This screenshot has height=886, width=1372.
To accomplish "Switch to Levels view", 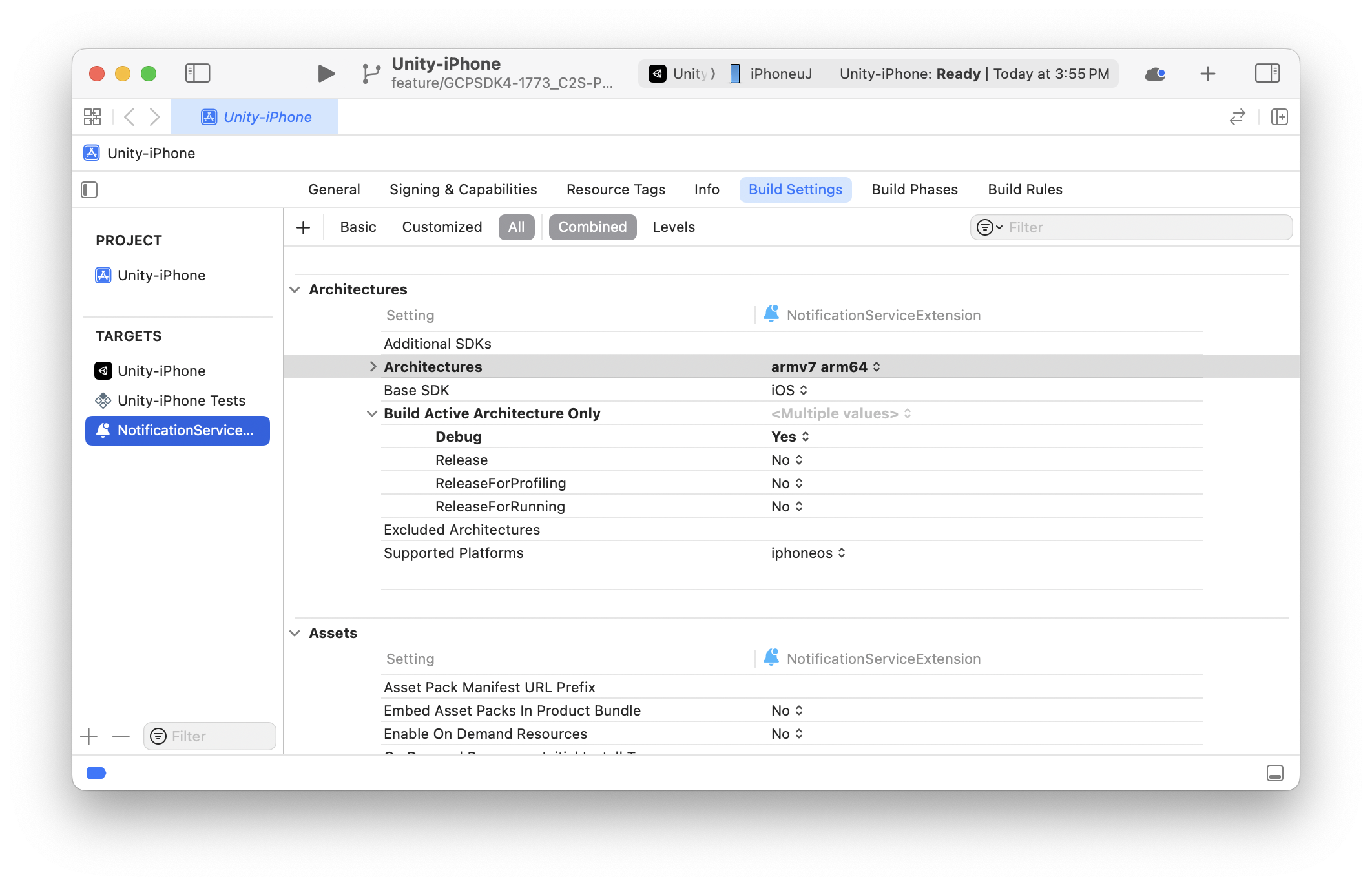I will [x=673, y=227].
